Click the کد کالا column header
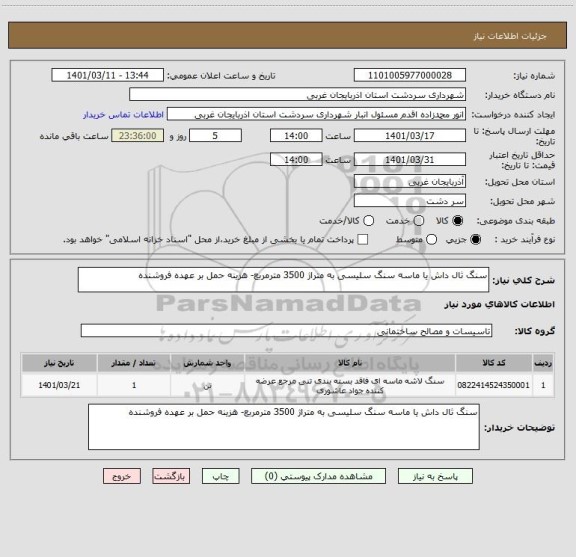The width and height of the screenshot is (576, 557). pos(494,363)
